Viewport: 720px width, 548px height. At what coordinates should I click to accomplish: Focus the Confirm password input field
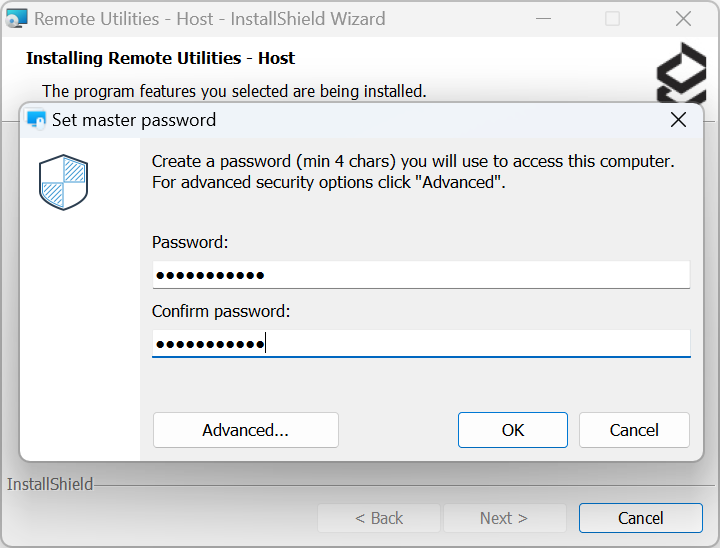coord(420,344)
